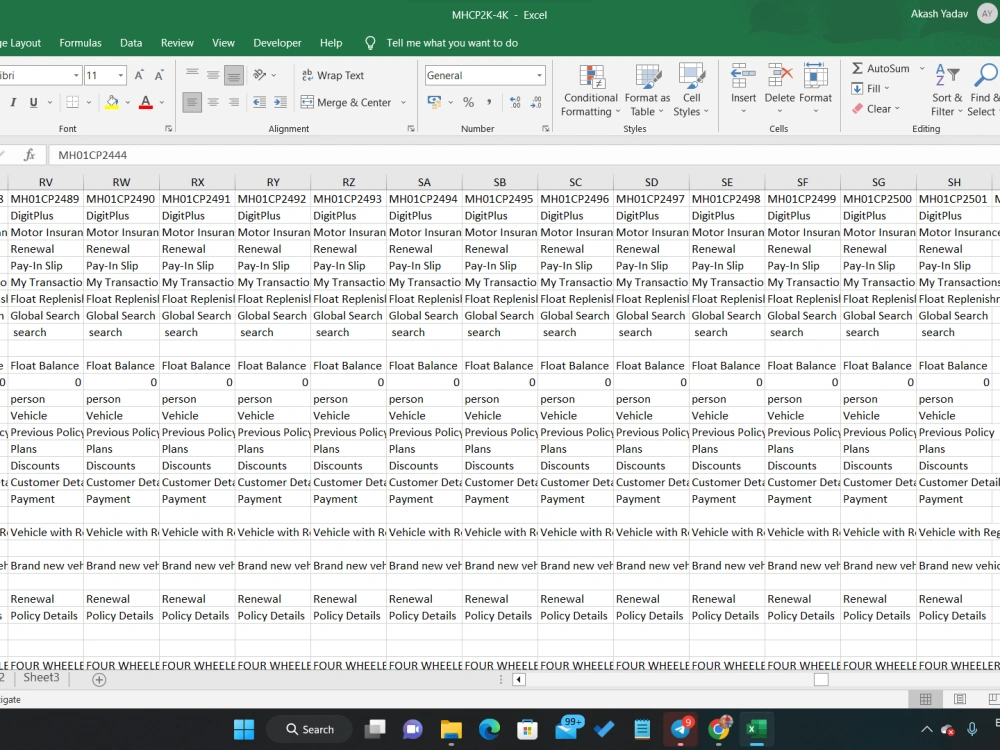Viewport: 1000px width, 750px height.
Task: Center cell text horizontally
Action: pos(213,102)
